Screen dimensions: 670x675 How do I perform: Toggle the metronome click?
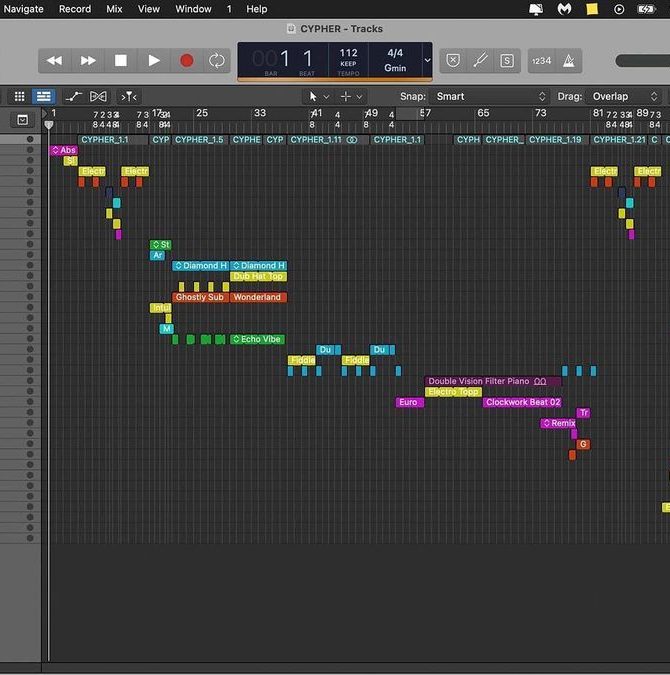[569, 61]
